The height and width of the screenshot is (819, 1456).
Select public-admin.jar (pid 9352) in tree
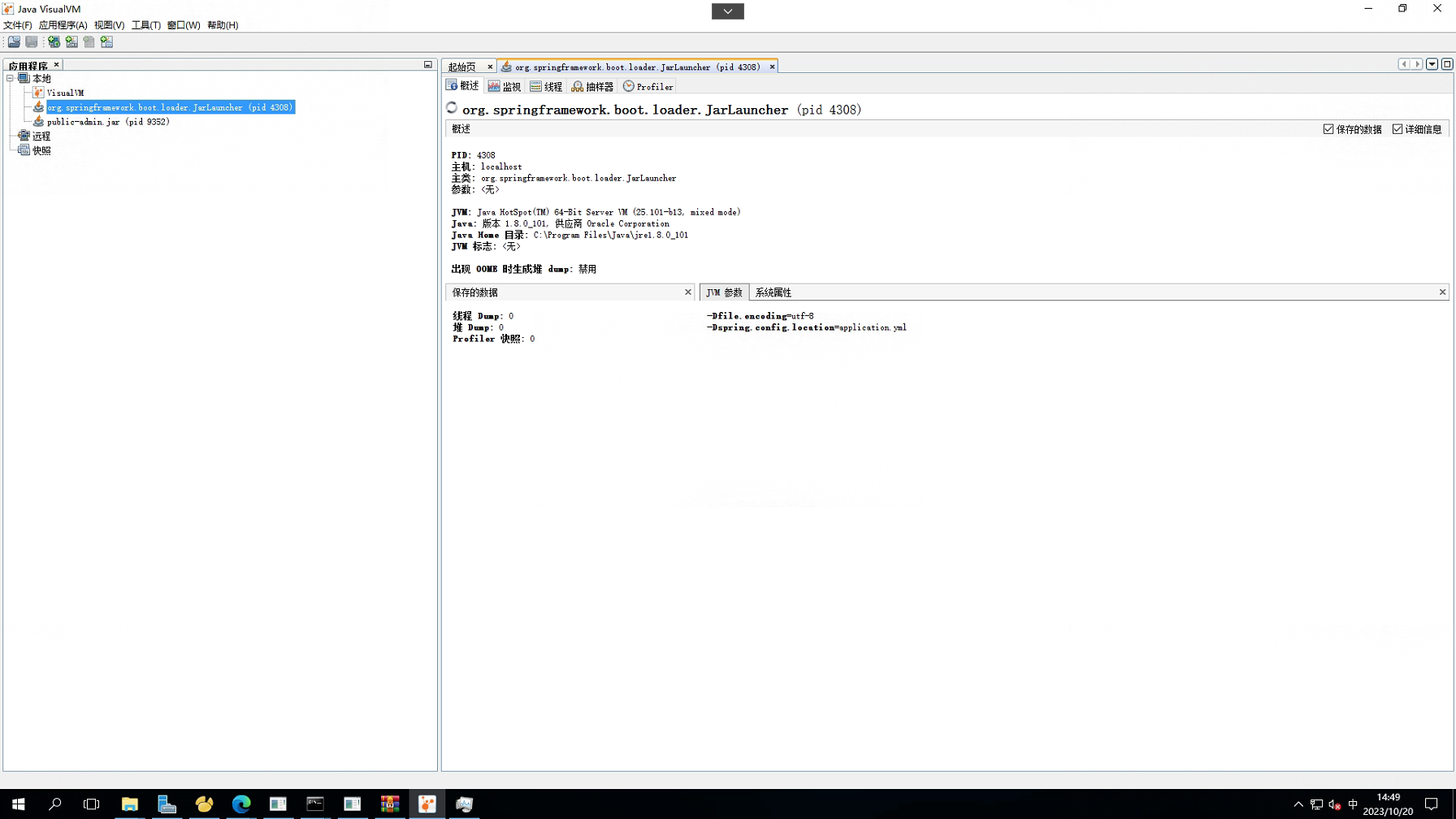(x=108, y=122)
